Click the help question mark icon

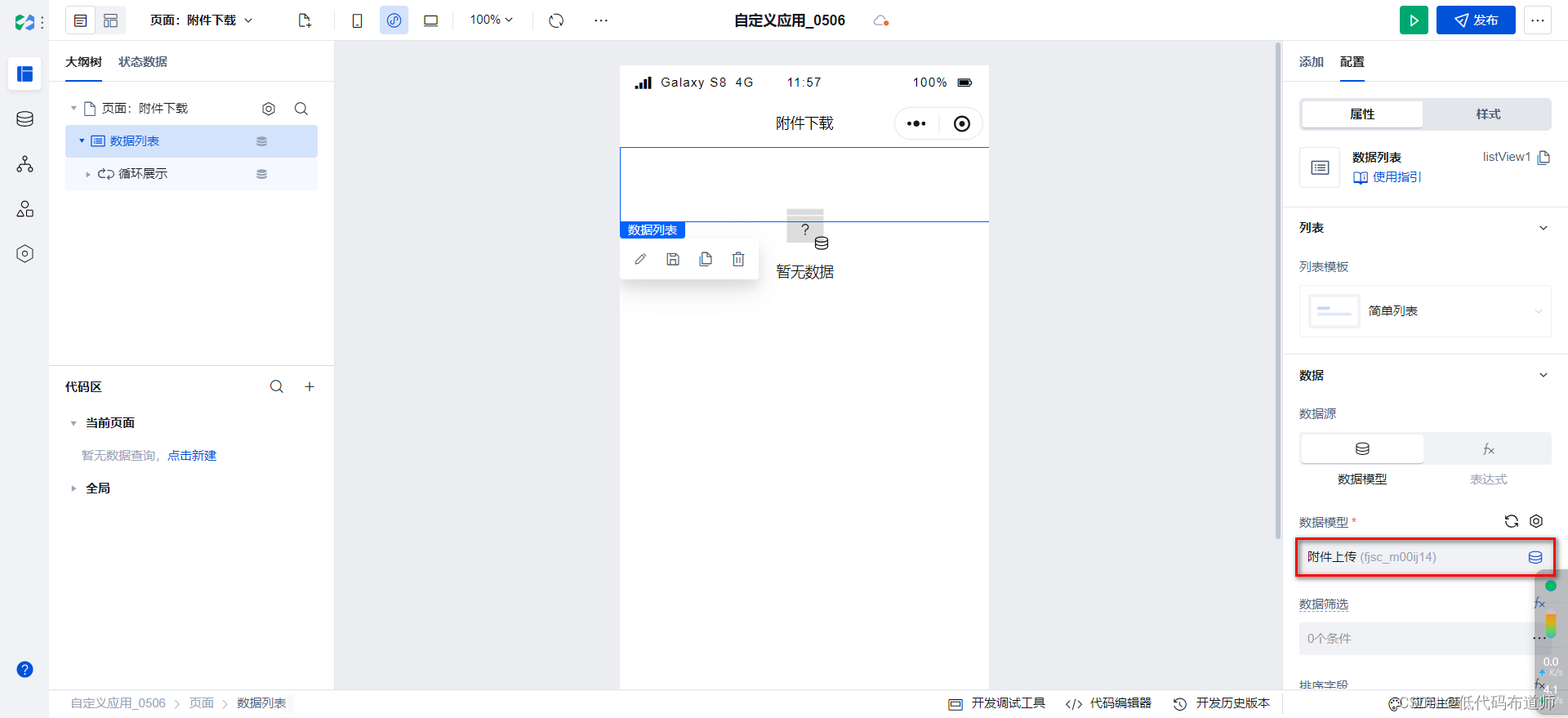24,670
